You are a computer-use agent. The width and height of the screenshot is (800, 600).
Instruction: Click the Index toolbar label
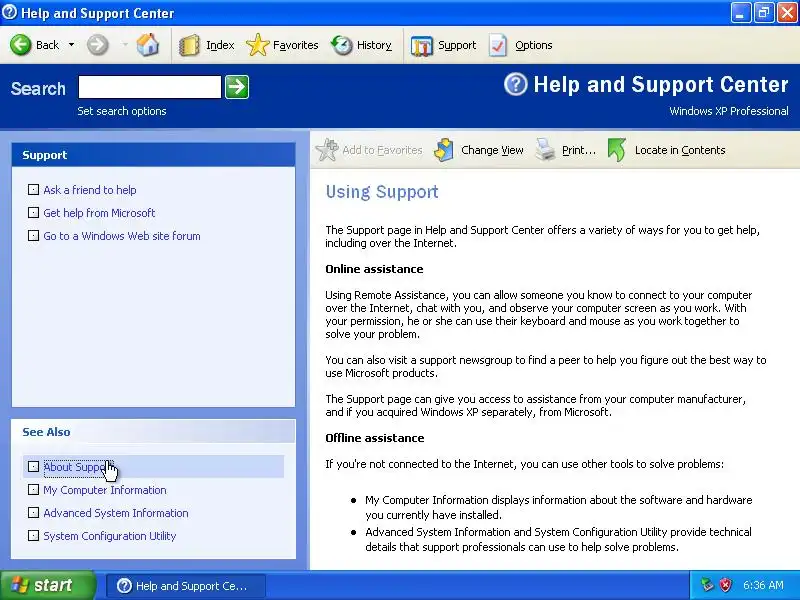pyautogui.click(x=220, y=45)
